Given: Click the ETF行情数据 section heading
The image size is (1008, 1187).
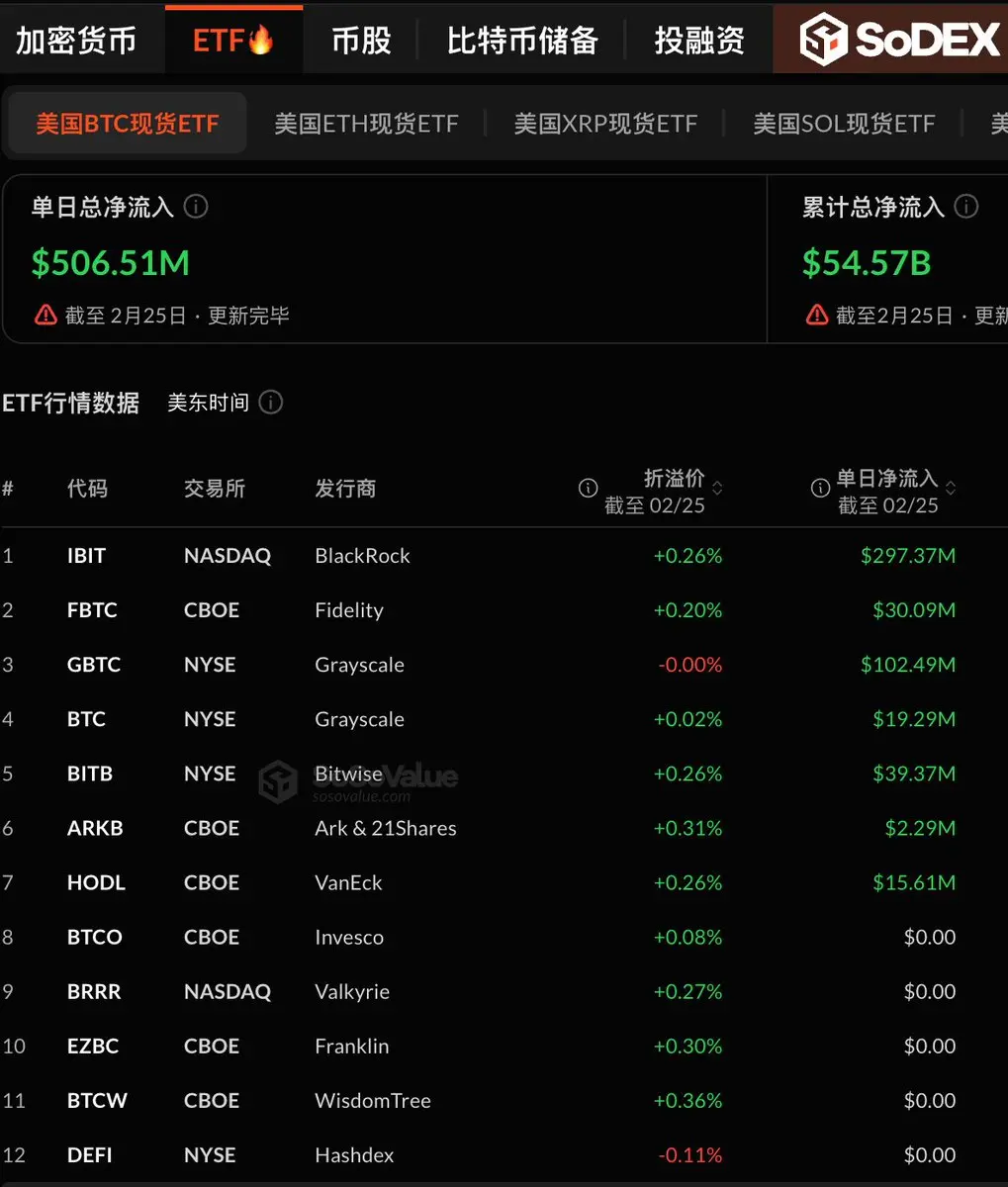Looking at the screenshot, I should pyautogui.click(x=70, y=403).
